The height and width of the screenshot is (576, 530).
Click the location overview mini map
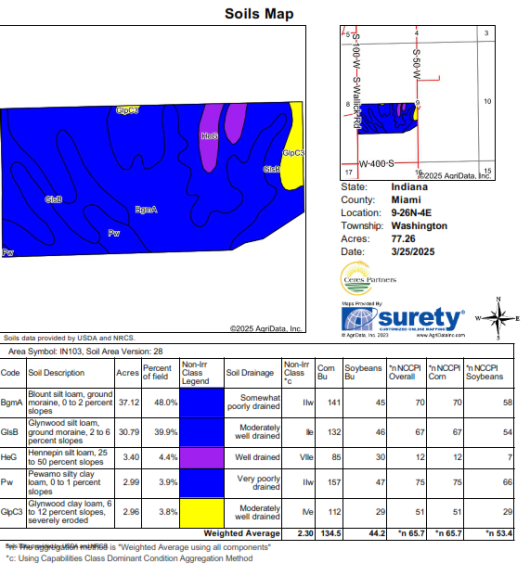(x=418, y=103)
